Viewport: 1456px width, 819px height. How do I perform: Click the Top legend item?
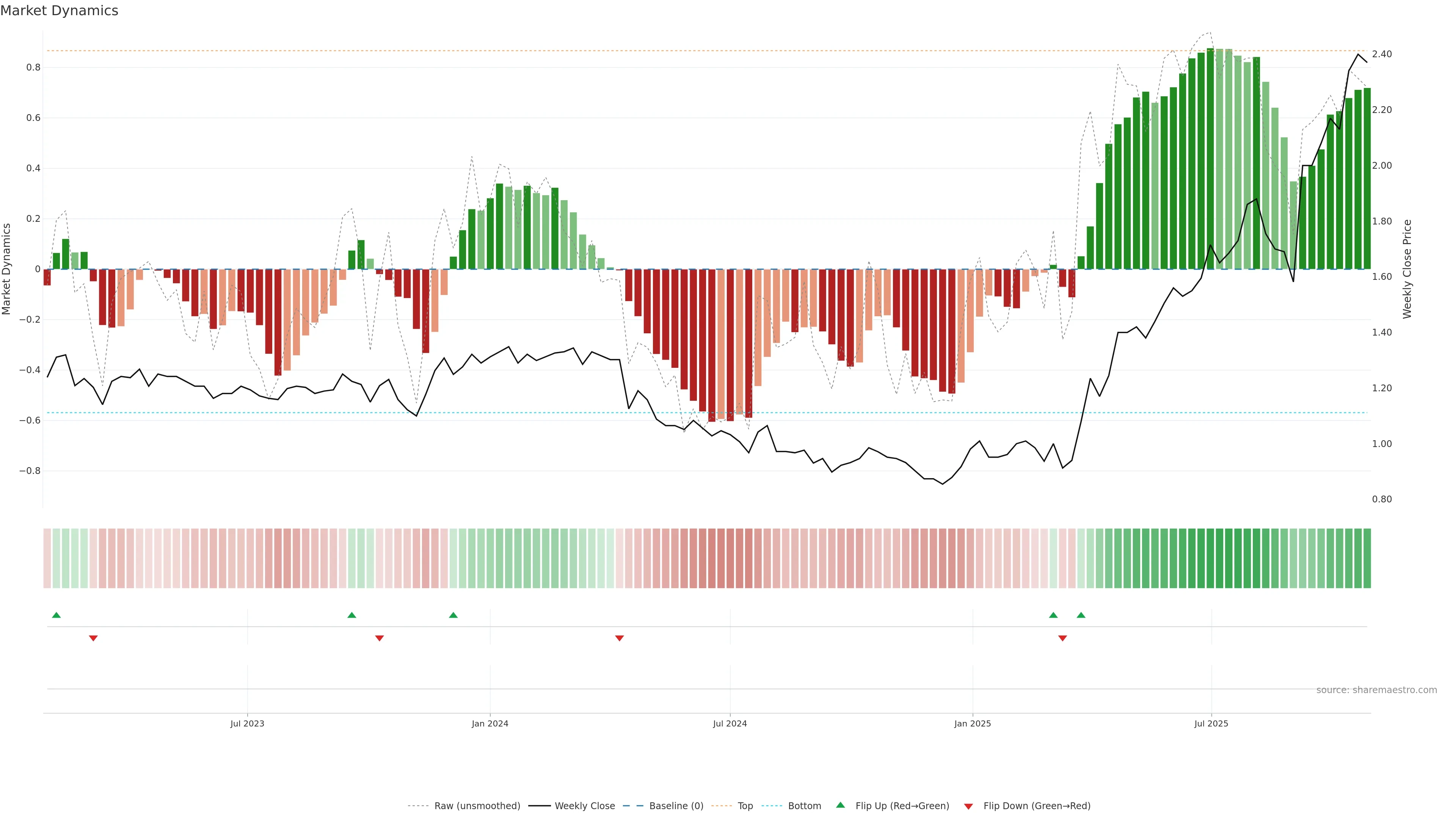point(744,806)
